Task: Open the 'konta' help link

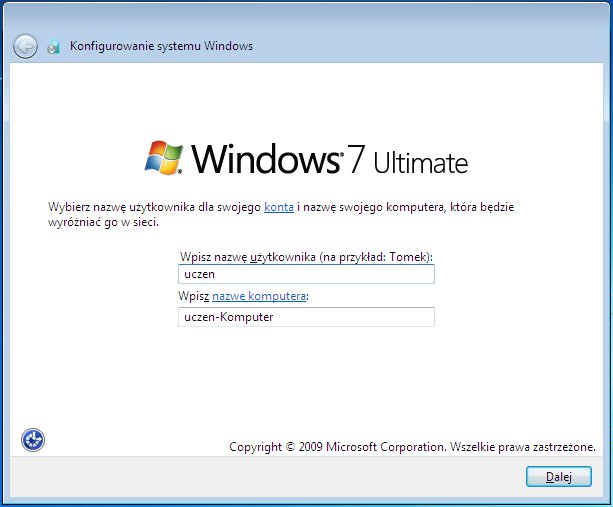Action: (x=279, y=207)
